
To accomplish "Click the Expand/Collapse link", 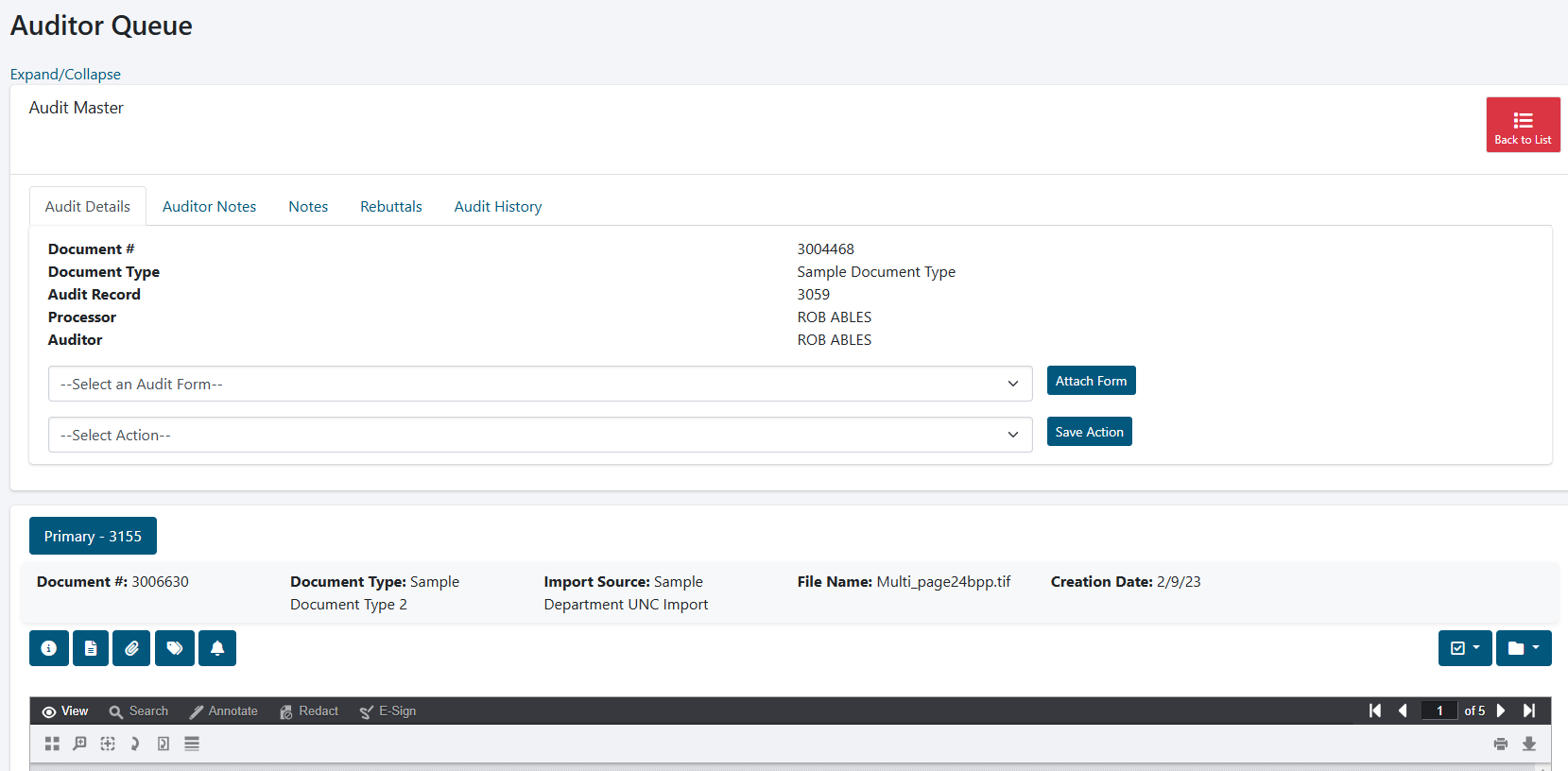I will [65, 74].
